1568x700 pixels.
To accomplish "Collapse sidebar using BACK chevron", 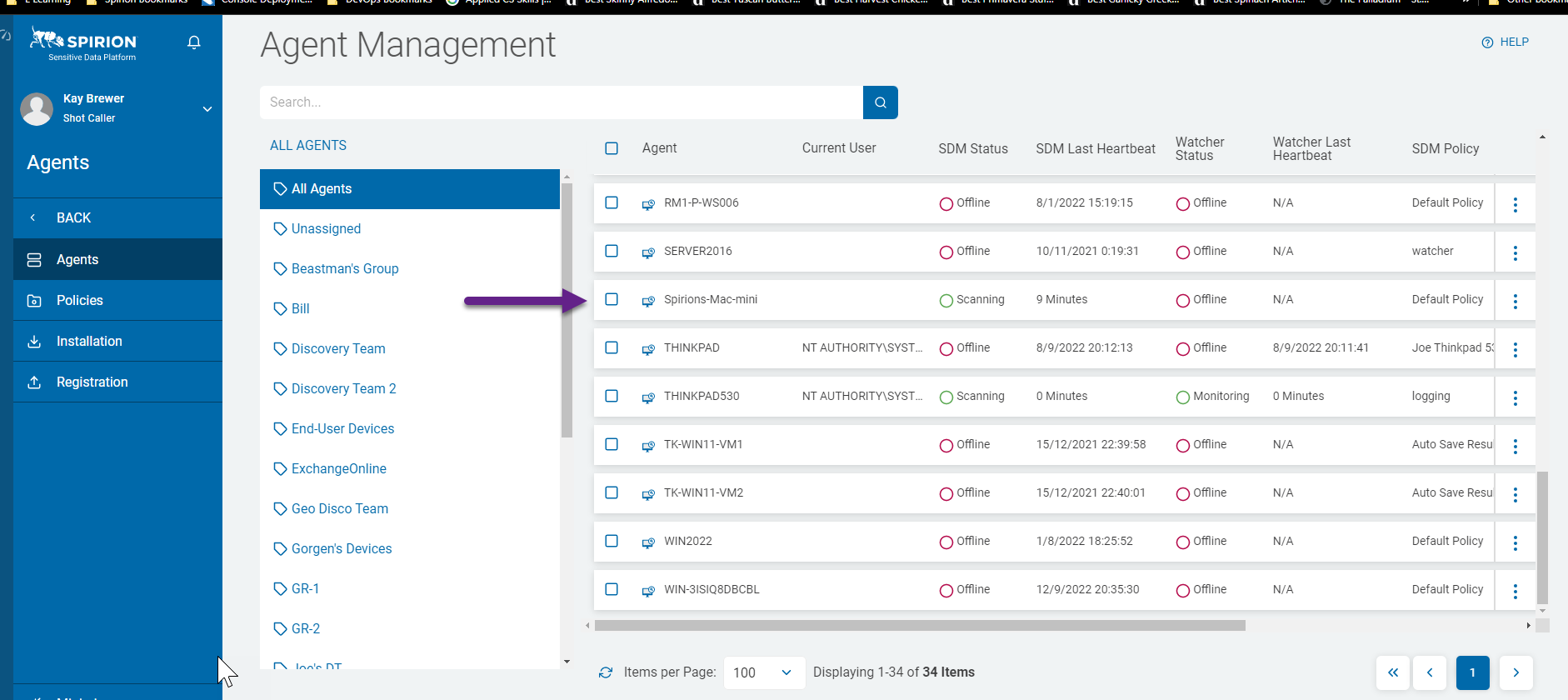I will 33,217.
